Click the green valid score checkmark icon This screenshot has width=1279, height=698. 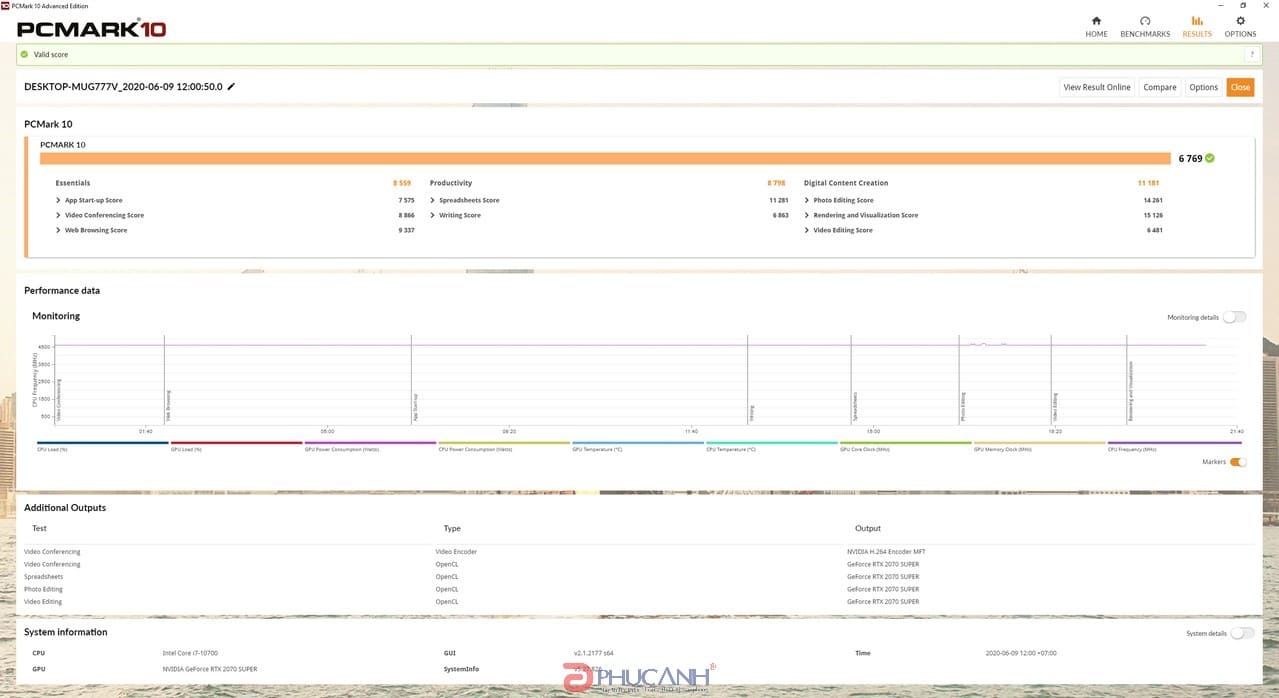[x=25, y=55]
